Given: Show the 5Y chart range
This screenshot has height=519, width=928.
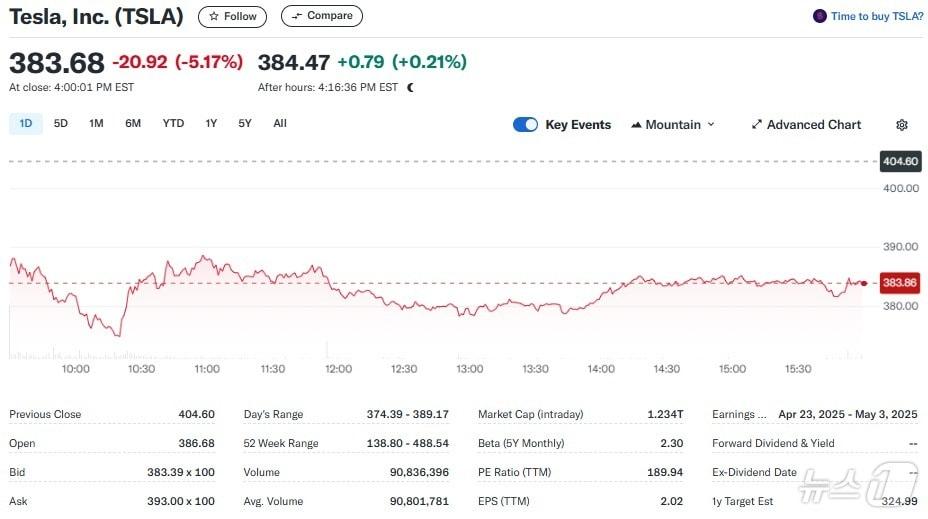Looking at the screenshot, I should 245,124.
